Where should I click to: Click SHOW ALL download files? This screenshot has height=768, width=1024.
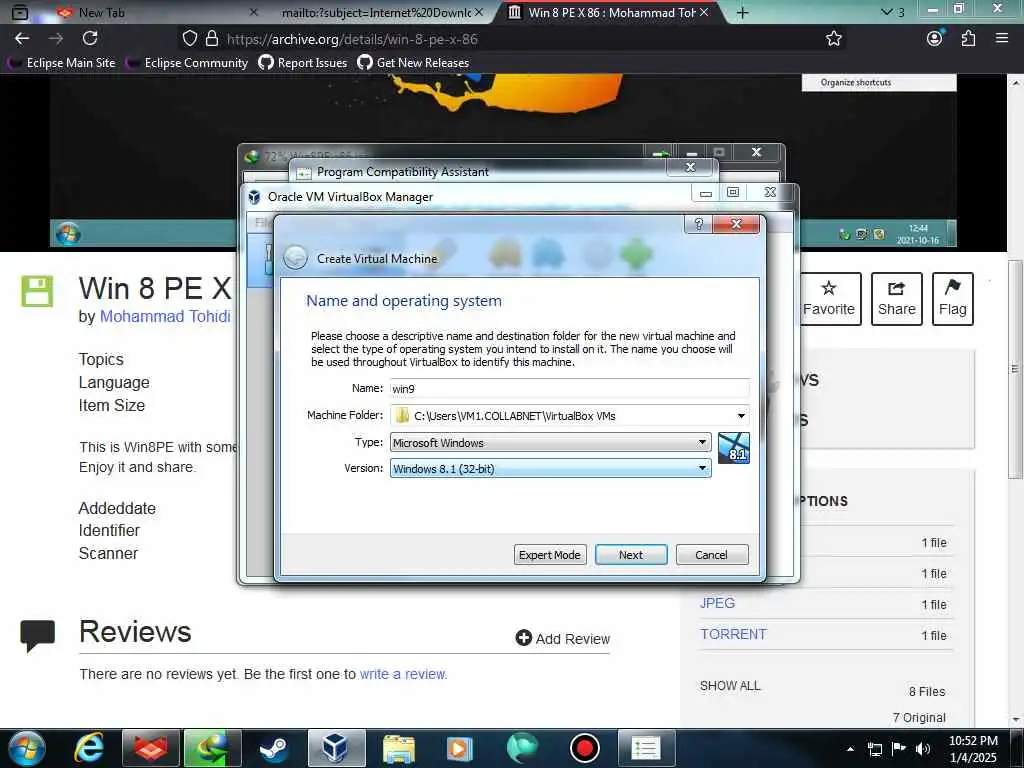730,686
